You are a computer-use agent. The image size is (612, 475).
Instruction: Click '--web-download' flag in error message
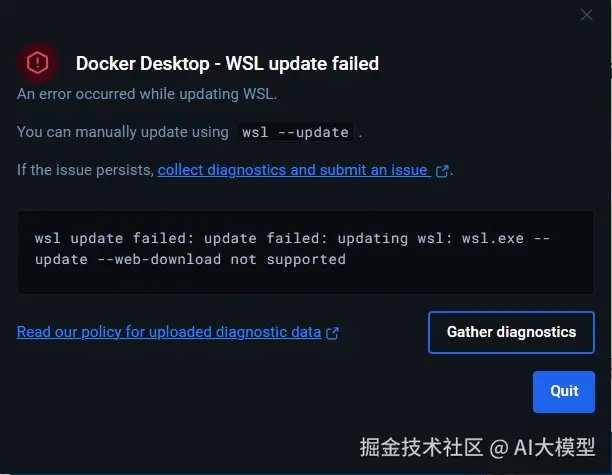click(159, 259)
